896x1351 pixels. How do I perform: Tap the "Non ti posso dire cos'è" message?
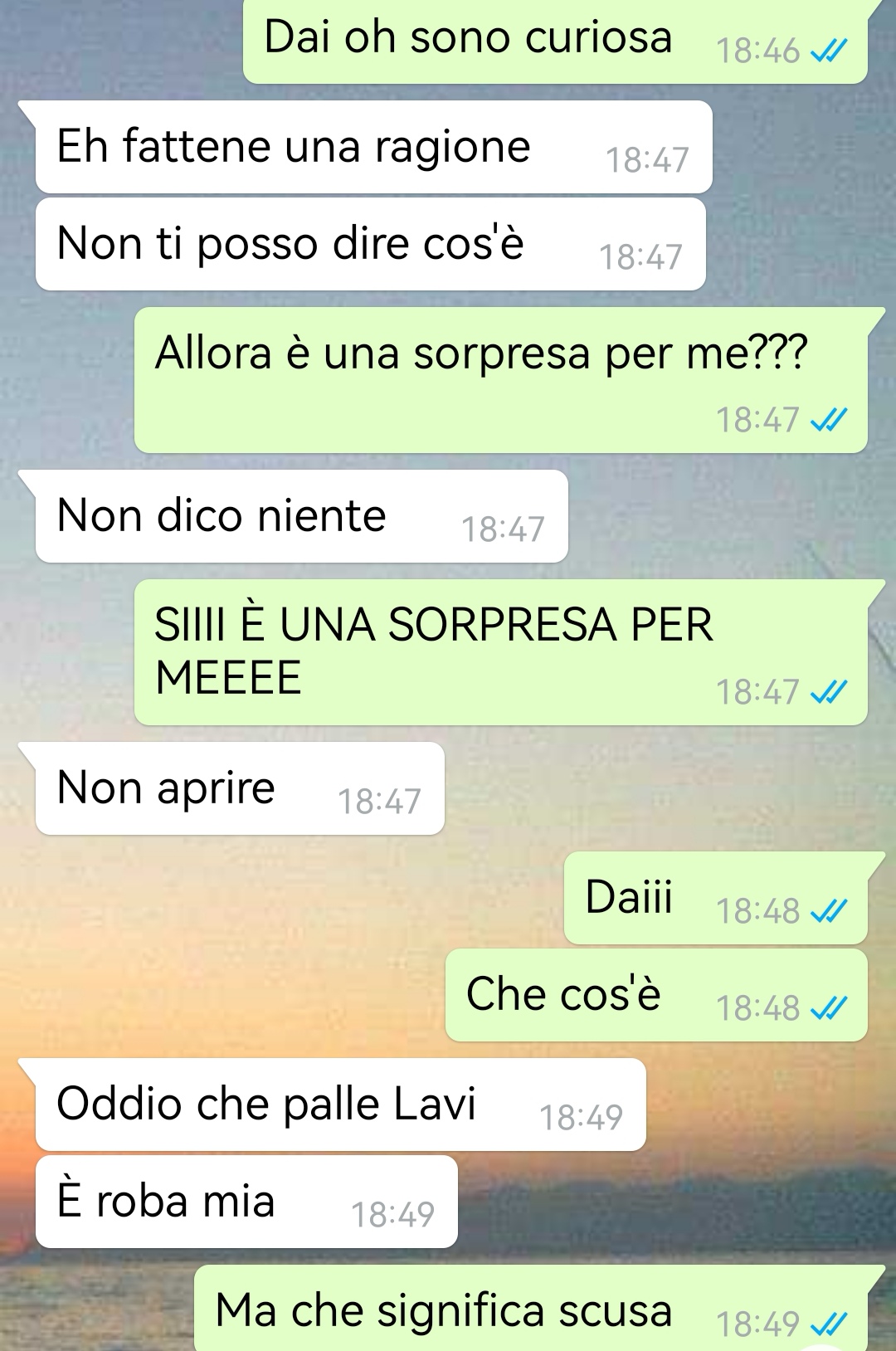click(370, 244)
